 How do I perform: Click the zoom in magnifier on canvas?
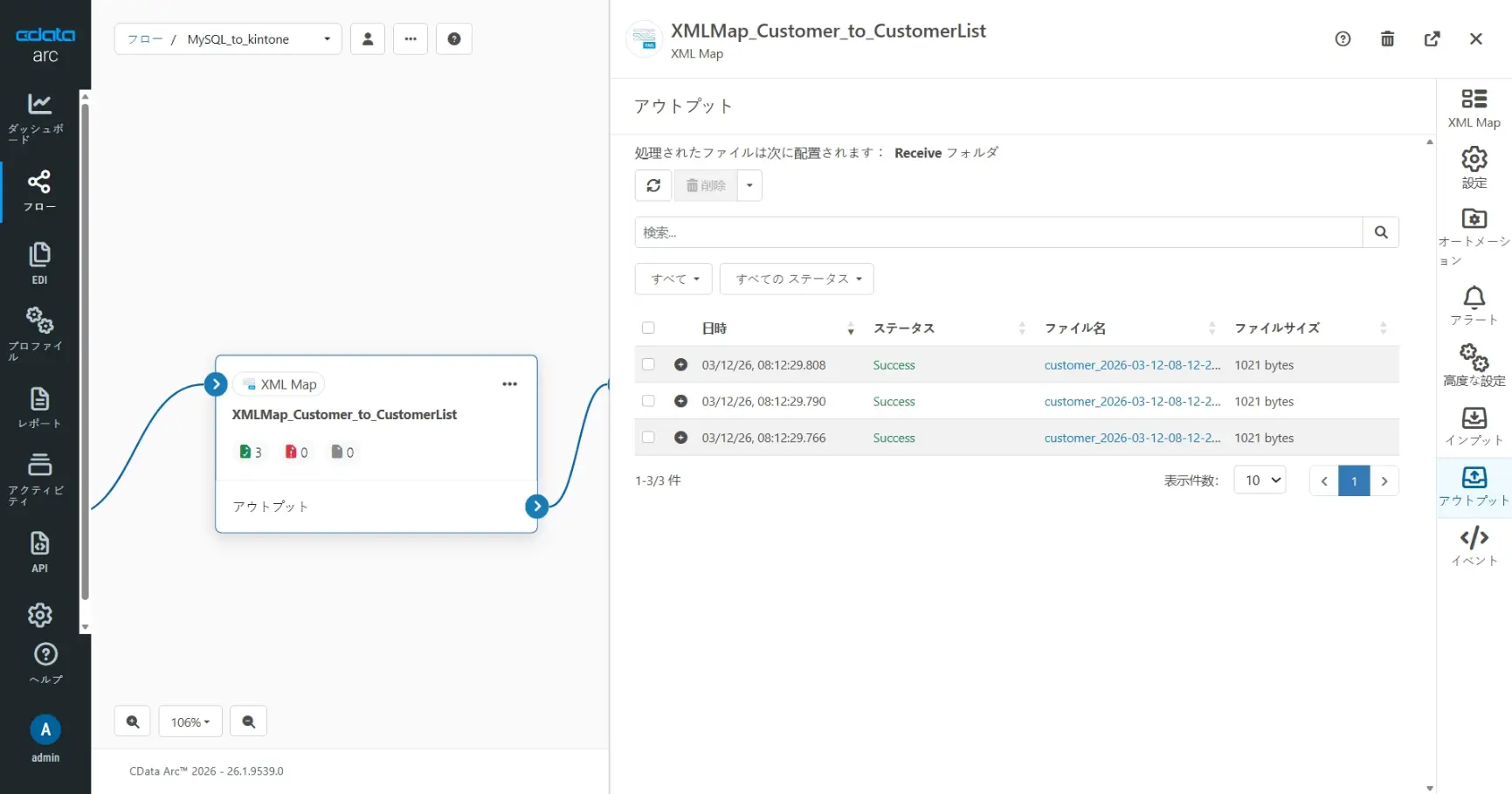tap(133, 722)
